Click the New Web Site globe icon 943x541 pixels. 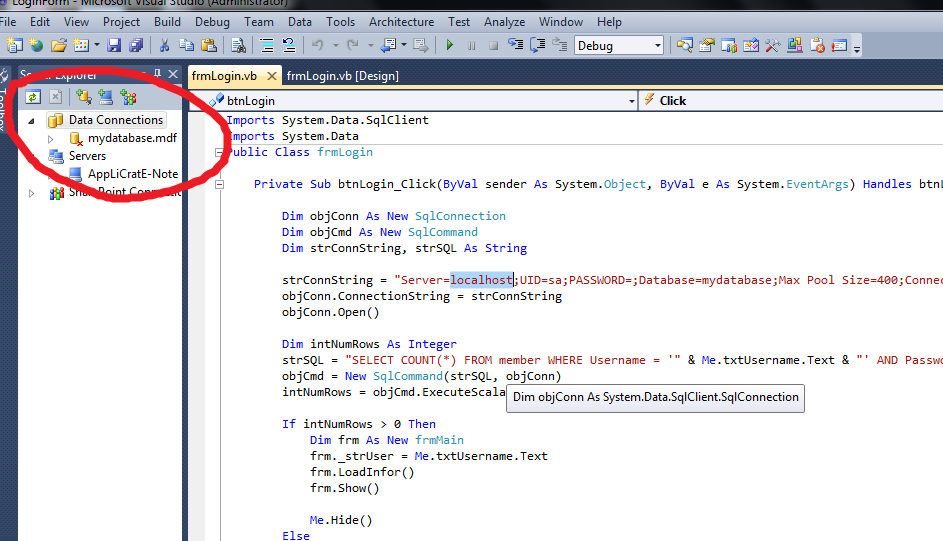(37, 45)
